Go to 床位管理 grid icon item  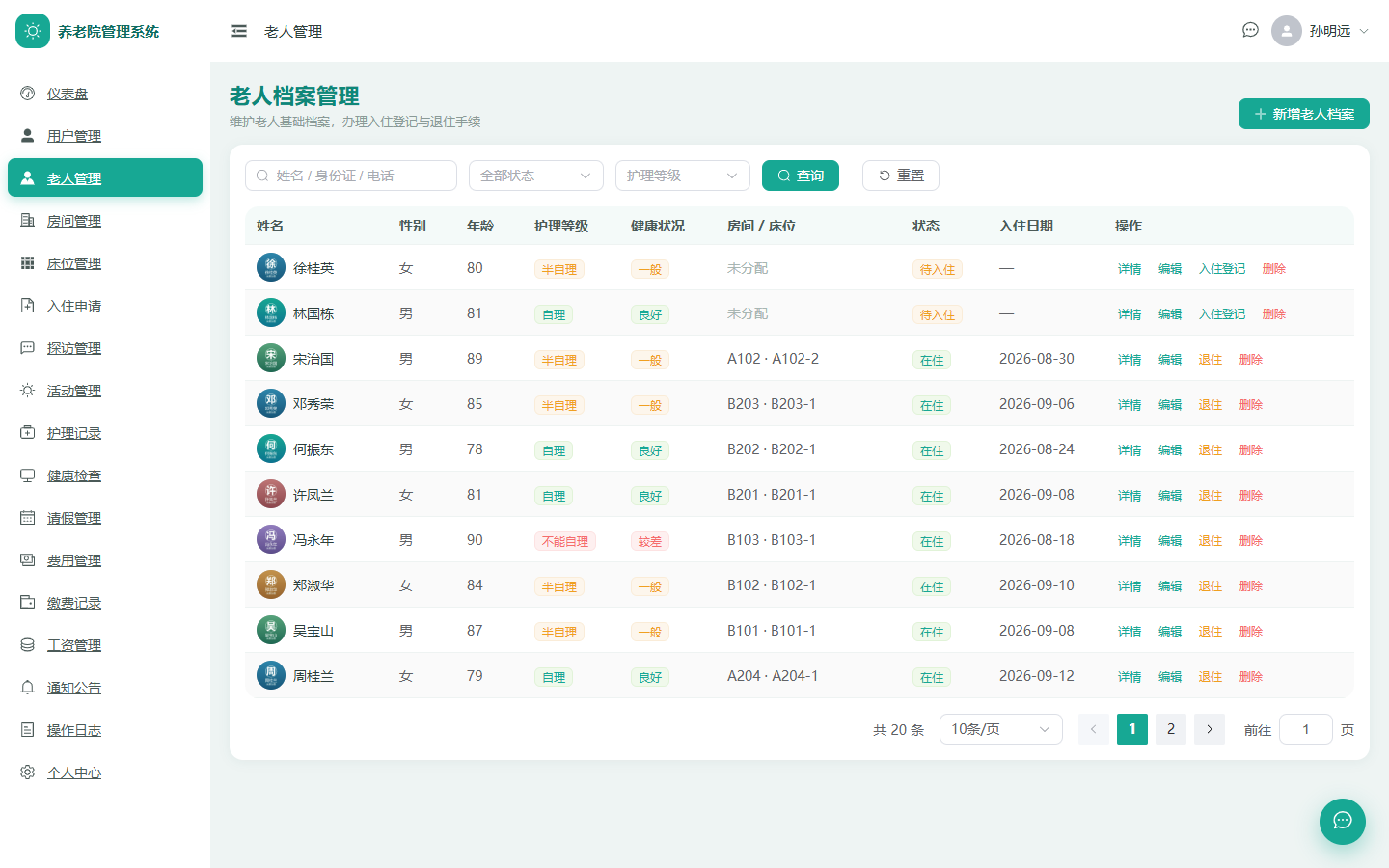click(x=27, y=263)
